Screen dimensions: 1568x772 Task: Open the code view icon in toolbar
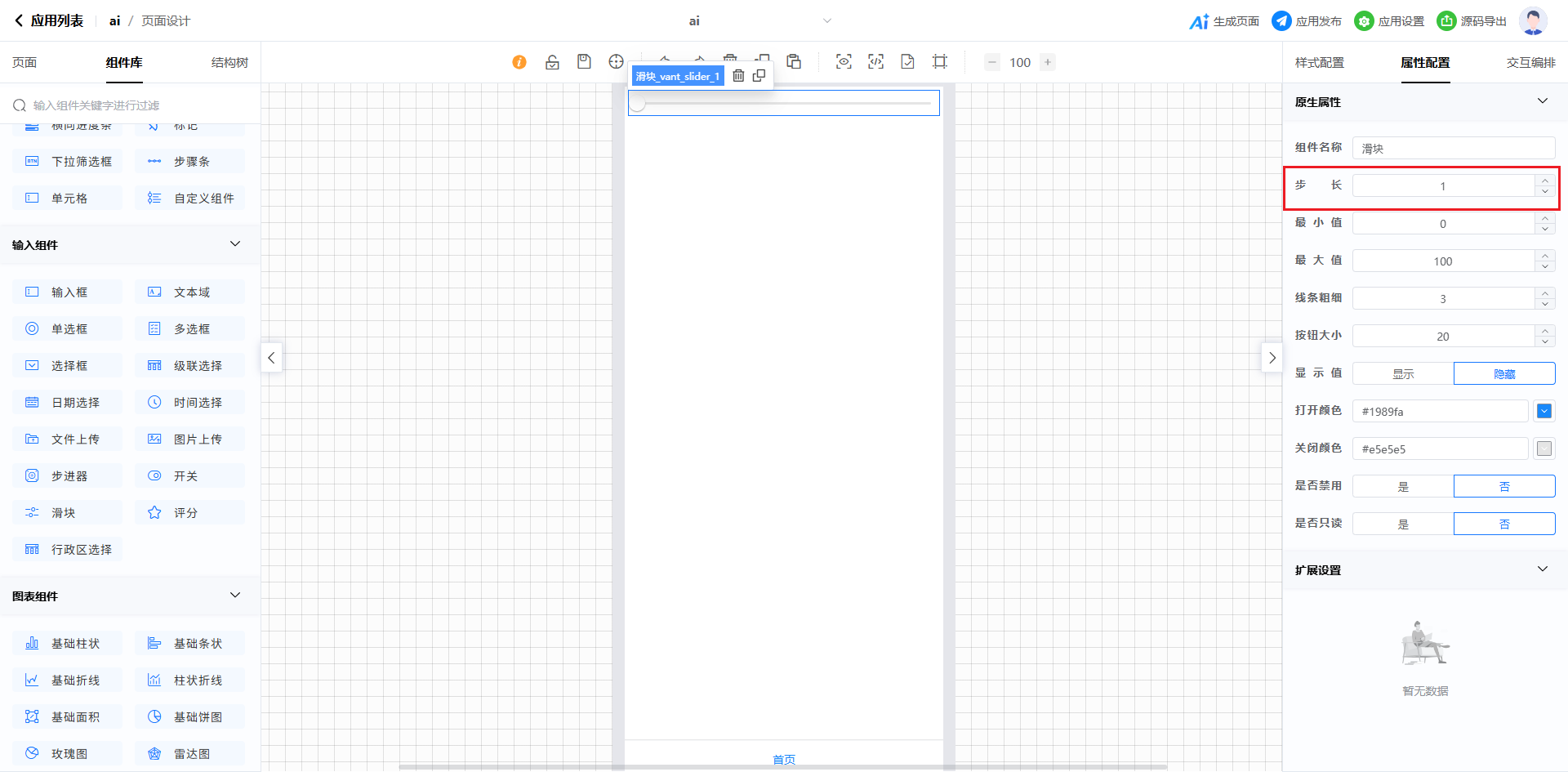pyautogui.click(x=875, y=62)
